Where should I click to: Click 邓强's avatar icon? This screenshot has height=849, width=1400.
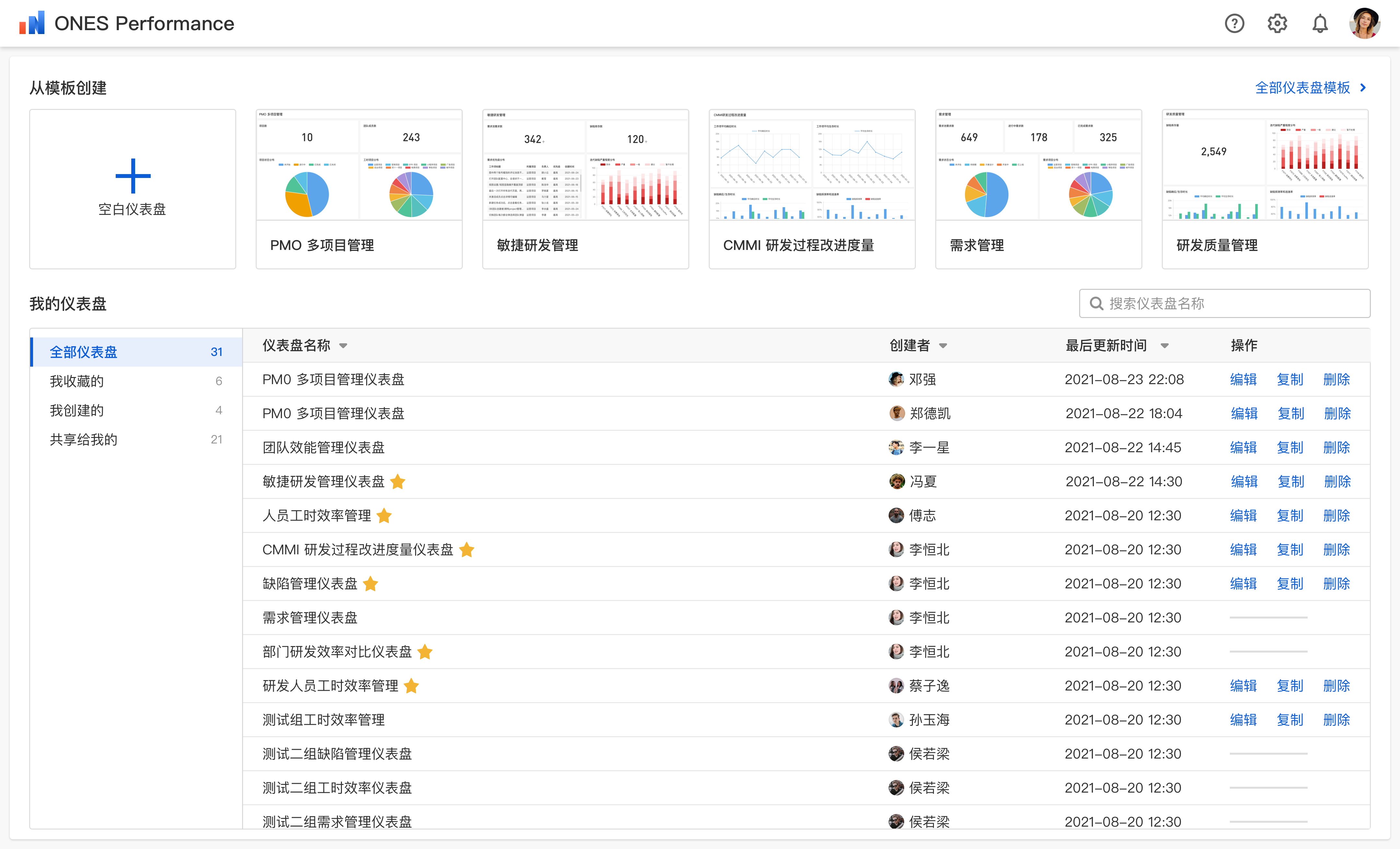point(896,379)
